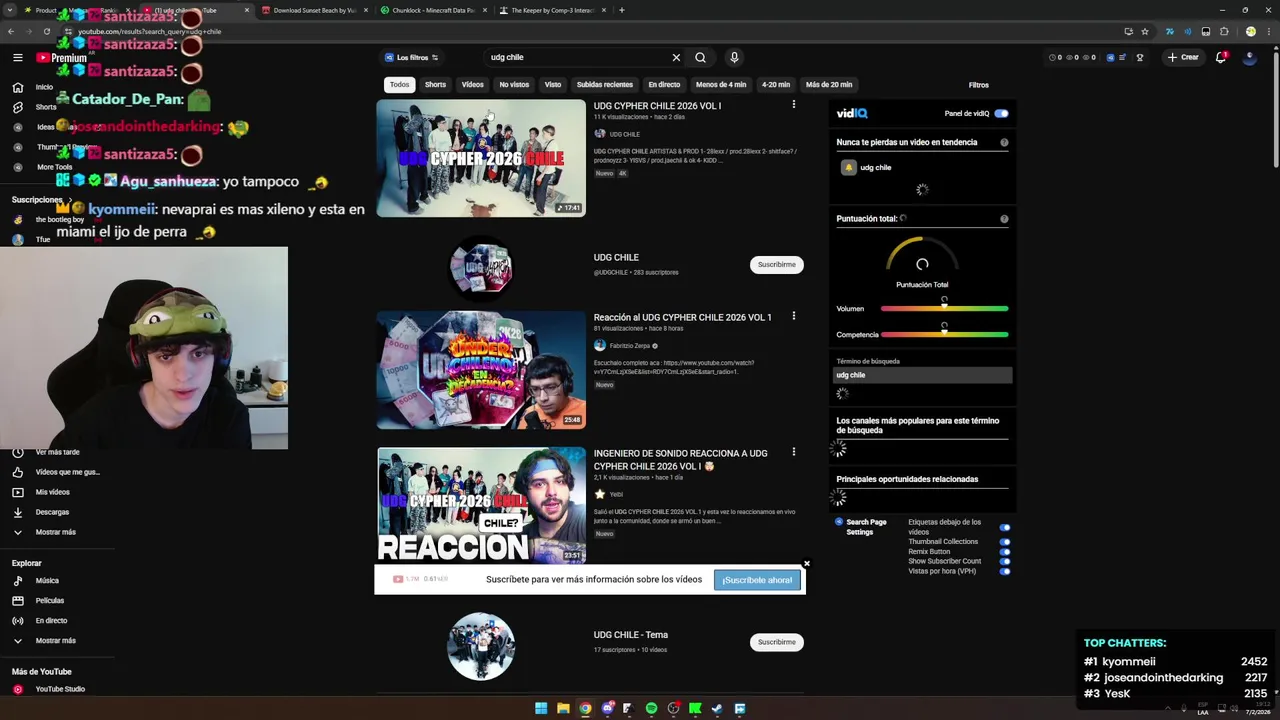Viewport: 1280px width, 720px height.
Task: Toggle Thumbnail Collections setting
Action: [x=1005, y=542]
